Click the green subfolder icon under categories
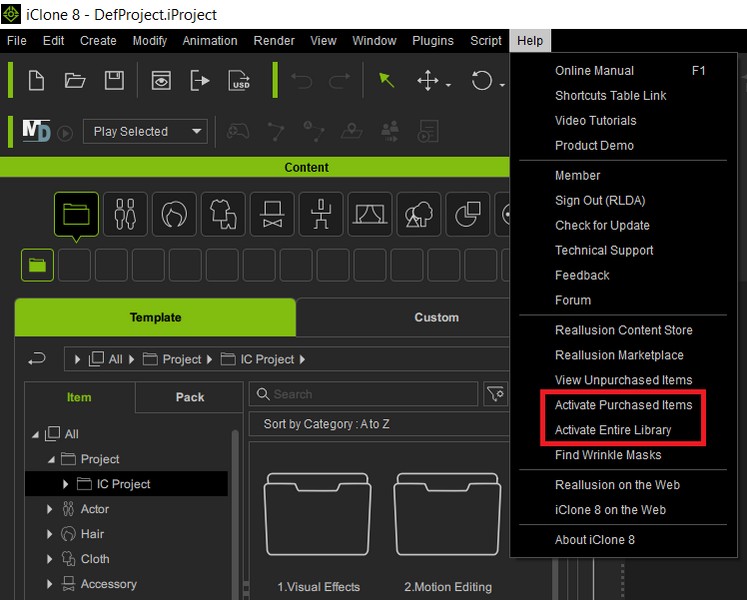This screenshot has width=747, height=600. pos(37,265)
